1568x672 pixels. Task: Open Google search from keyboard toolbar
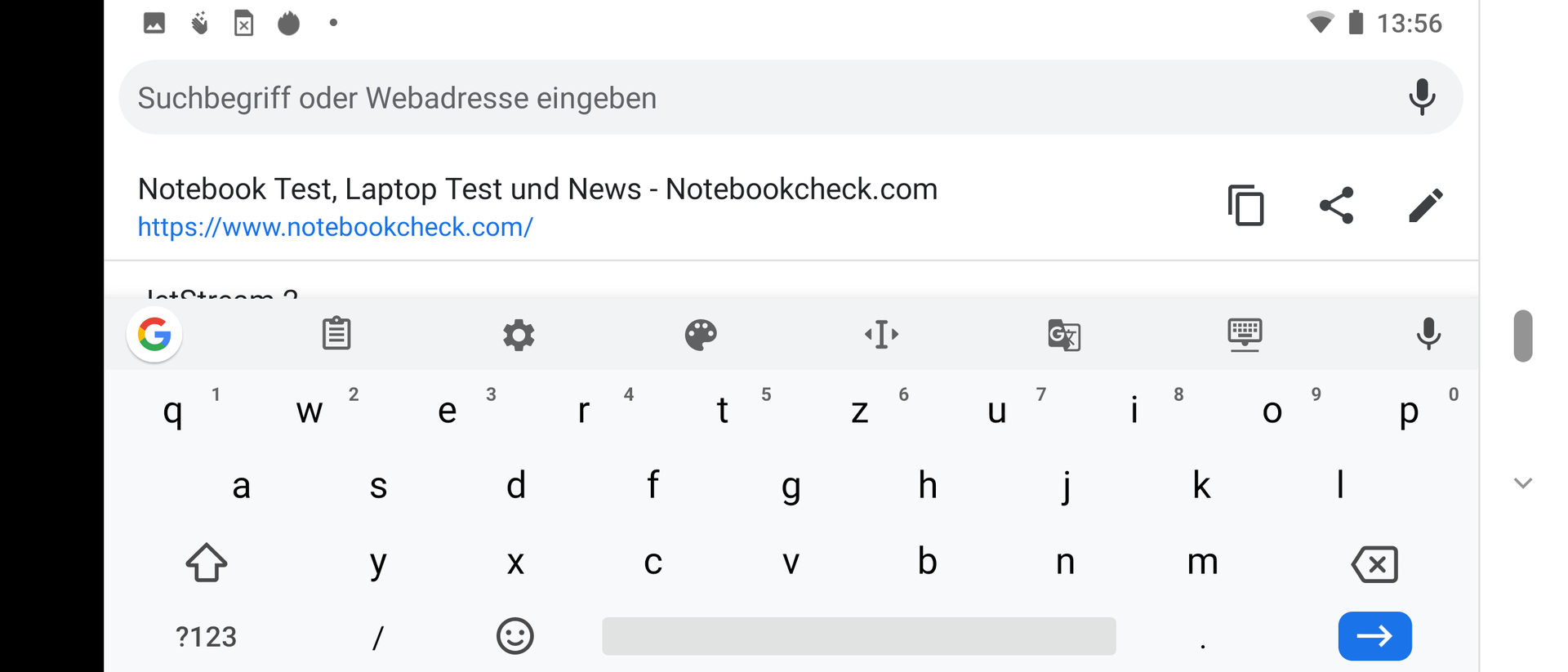154,334
